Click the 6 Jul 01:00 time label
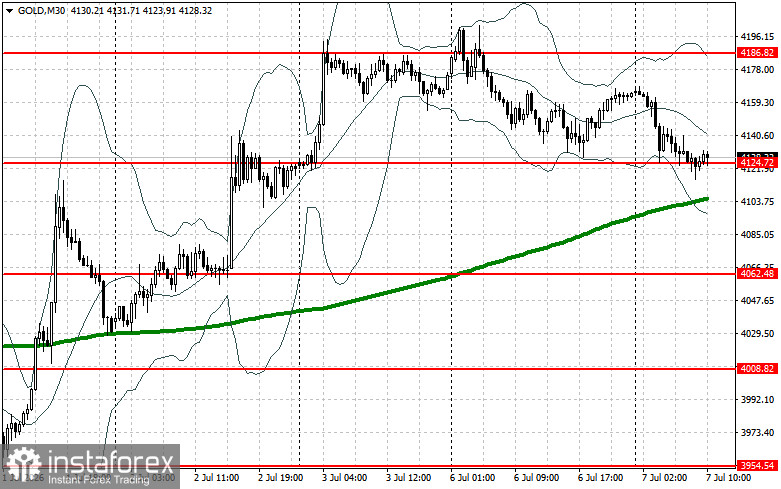This screenshot has width=781, height=489. pyautogui.click(x=472, y=478)
